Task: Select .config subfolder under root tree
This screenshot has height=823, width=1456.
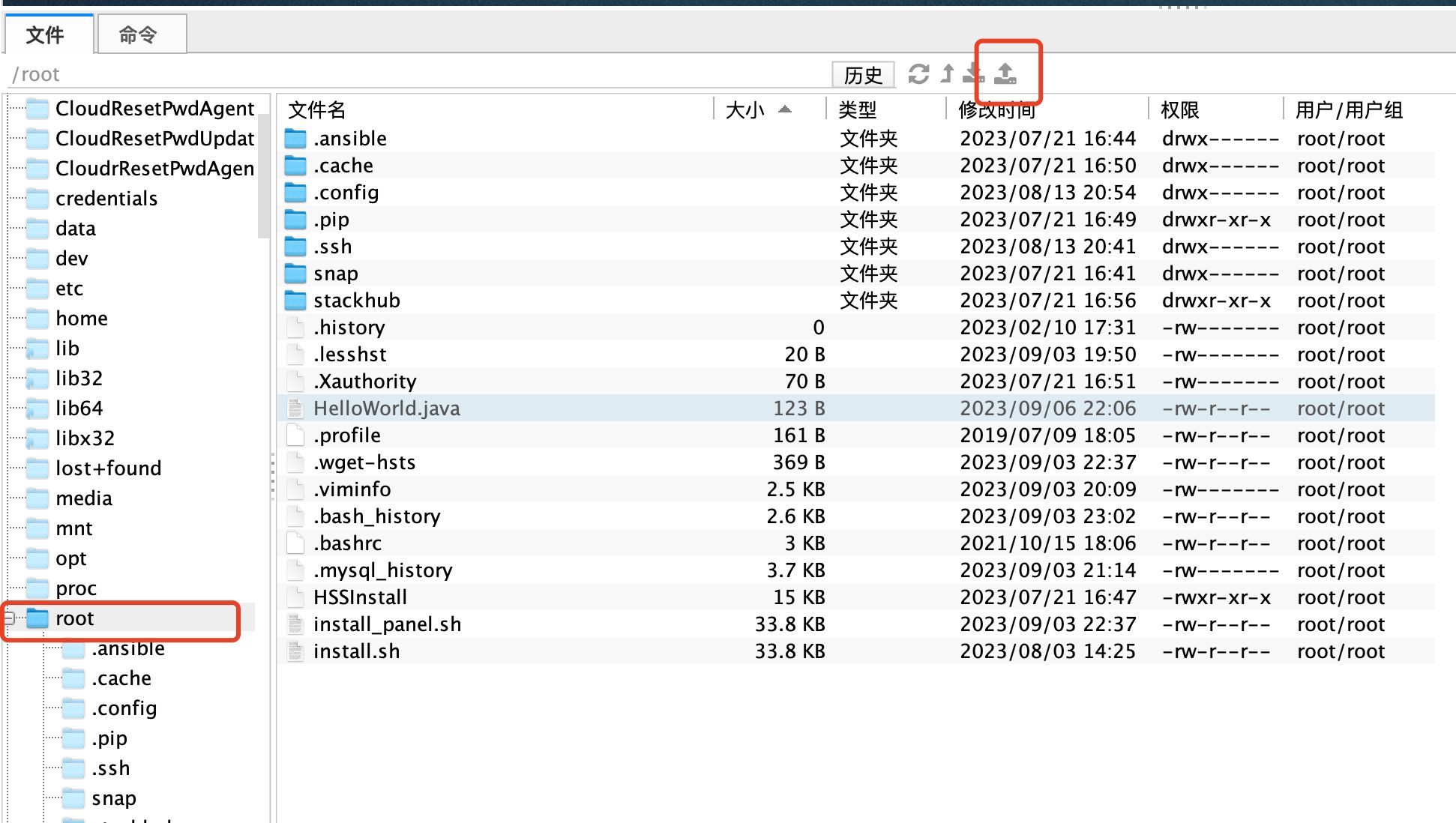Action: click(124, 708)
